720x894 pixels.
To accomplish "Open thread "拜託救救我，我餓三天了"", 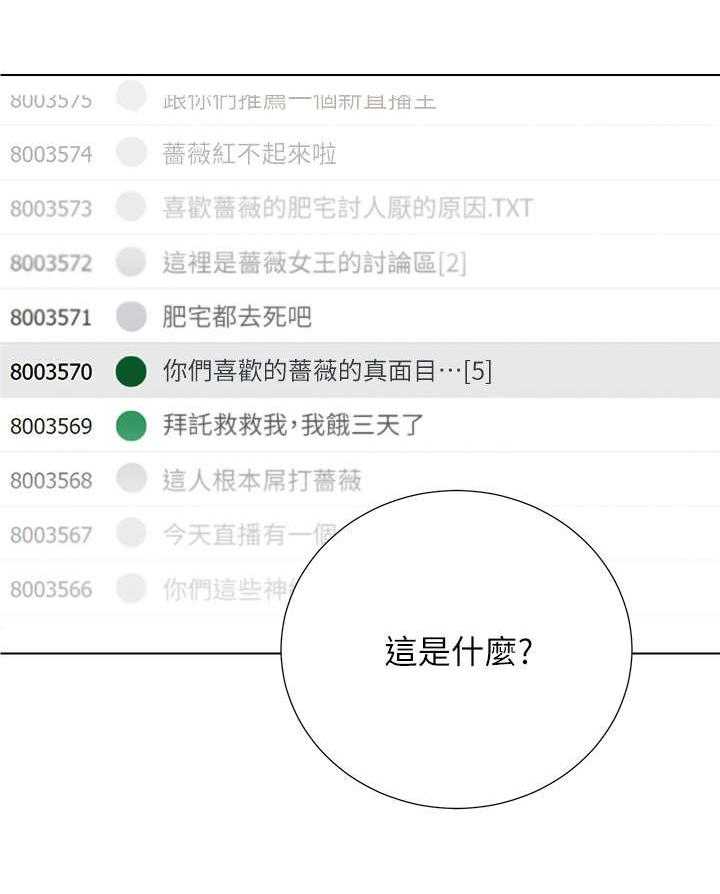I will (293, 426).
